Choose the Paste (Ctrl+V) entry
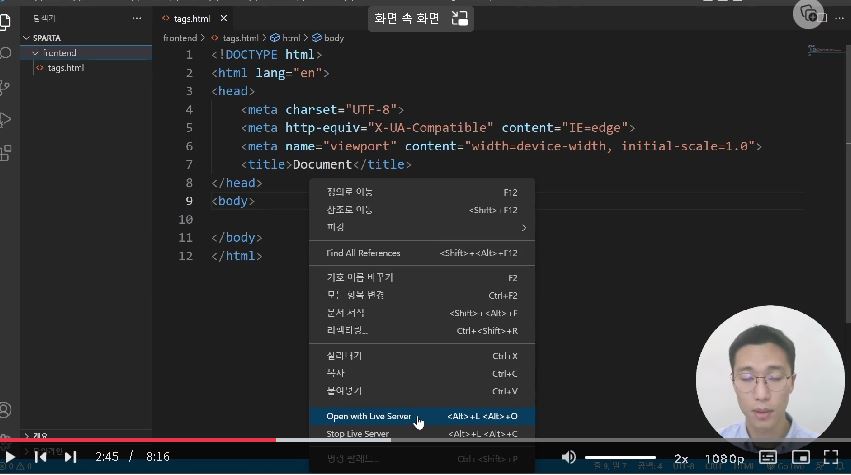 coord(422,391)
